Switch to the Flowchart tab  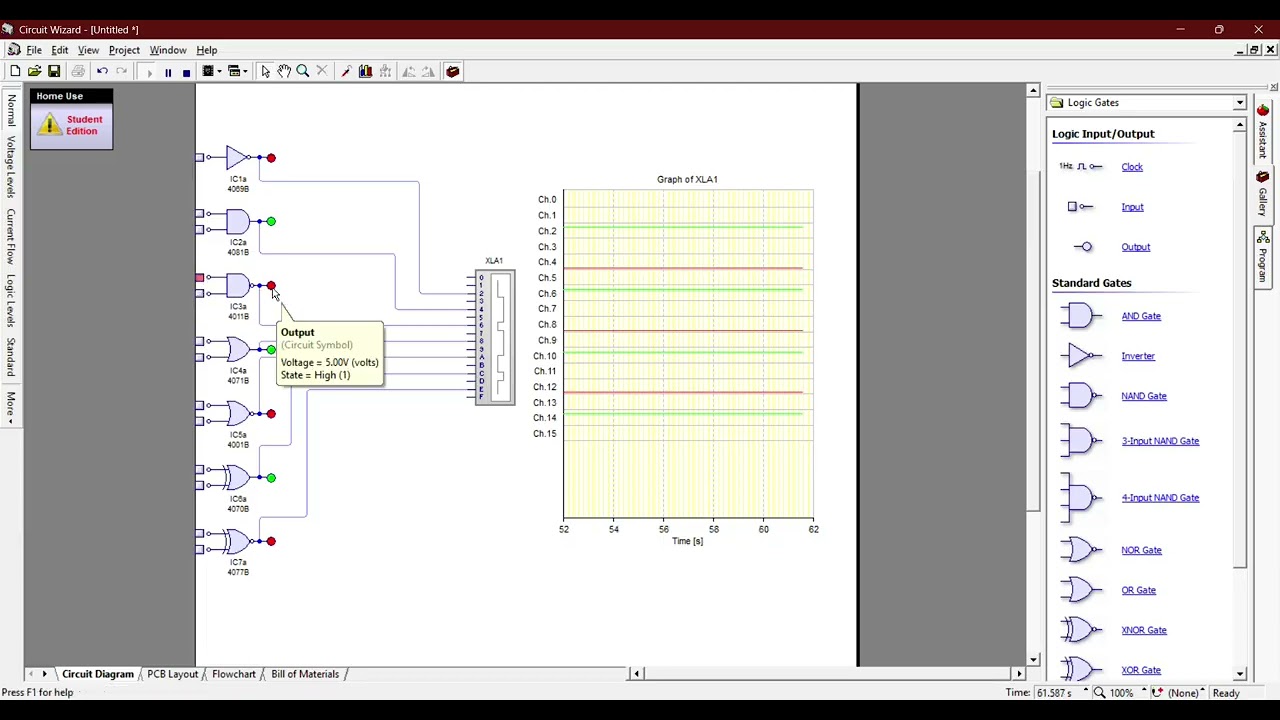click(233, 674)
